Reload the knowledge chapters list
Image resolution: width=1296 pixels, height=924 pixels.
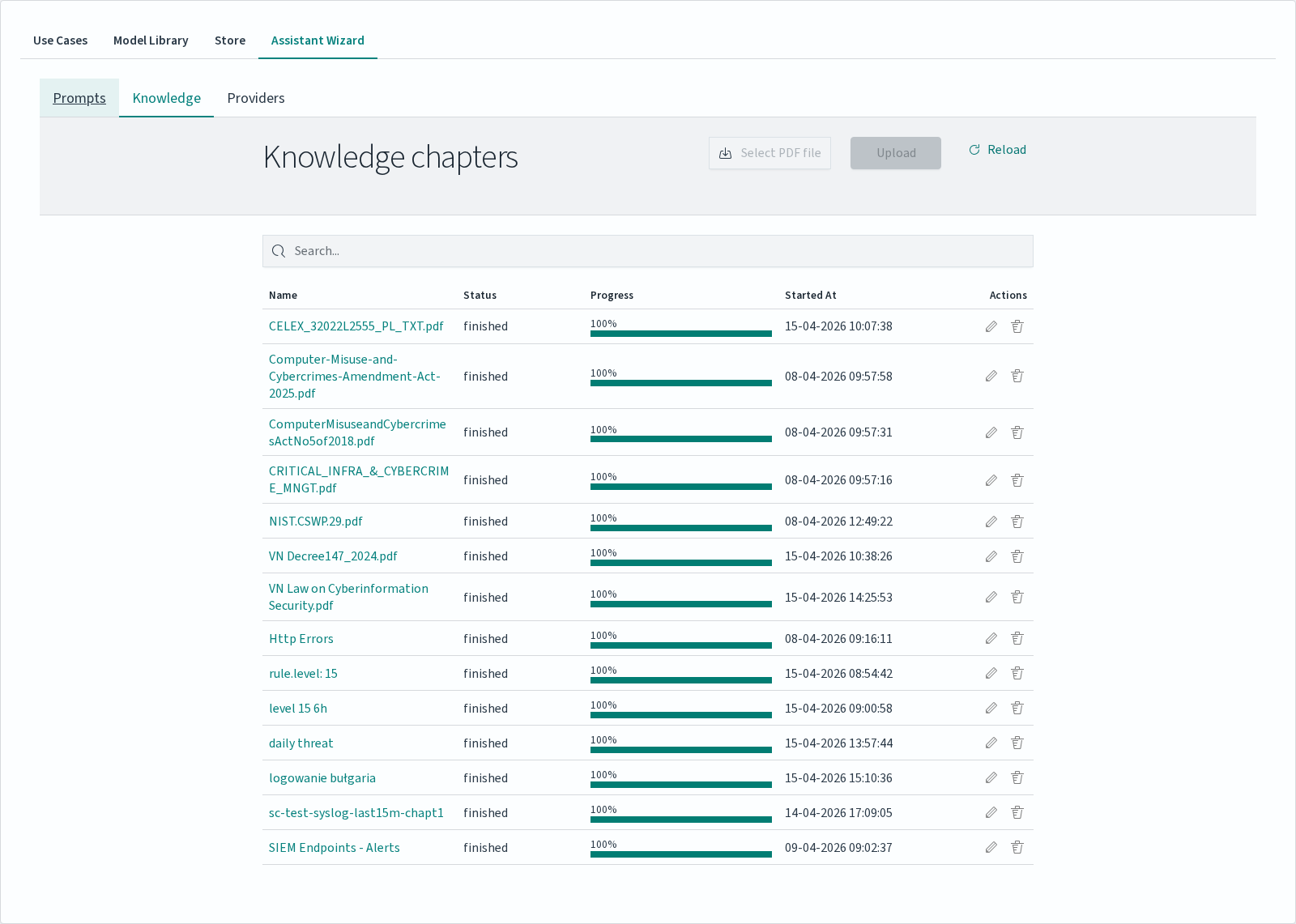click(997, 150)
